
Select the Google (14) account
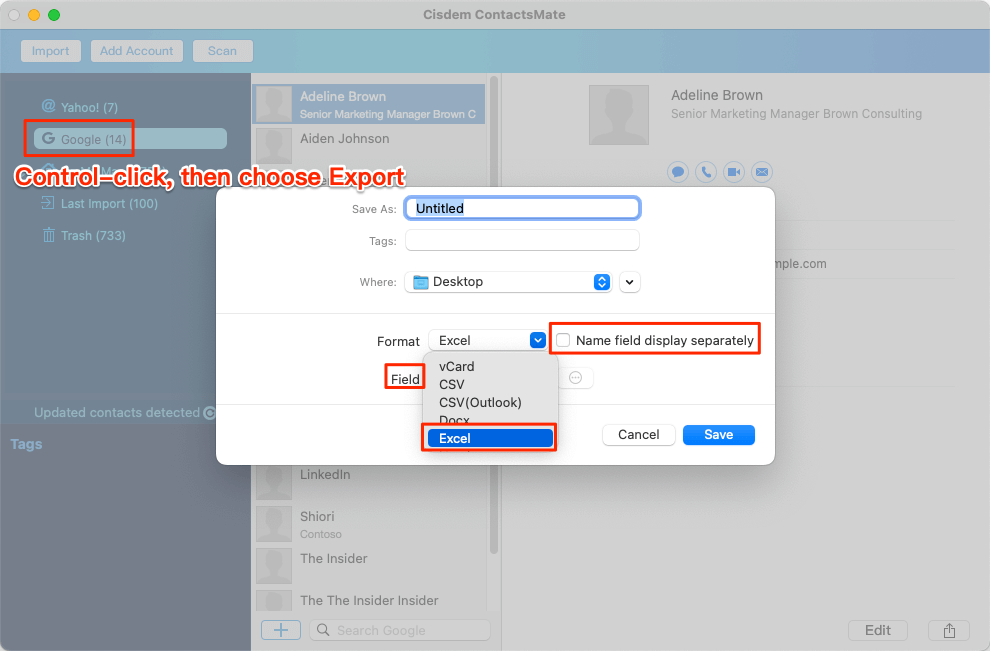pos(130,139)
